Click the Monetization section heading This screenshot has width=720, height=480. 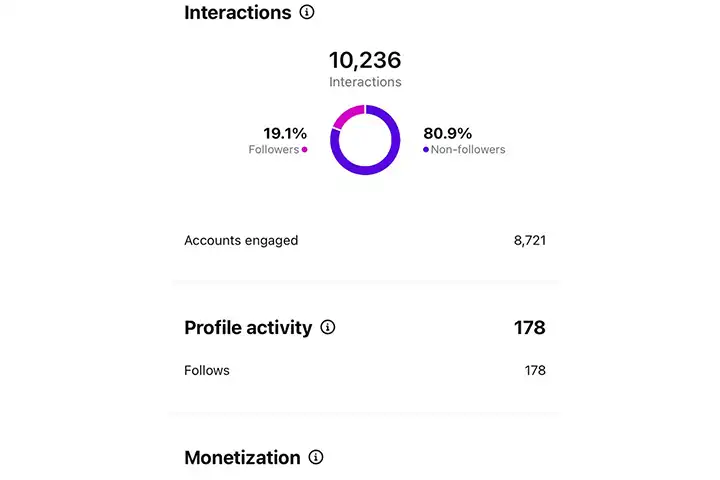(x=242, y=457)
